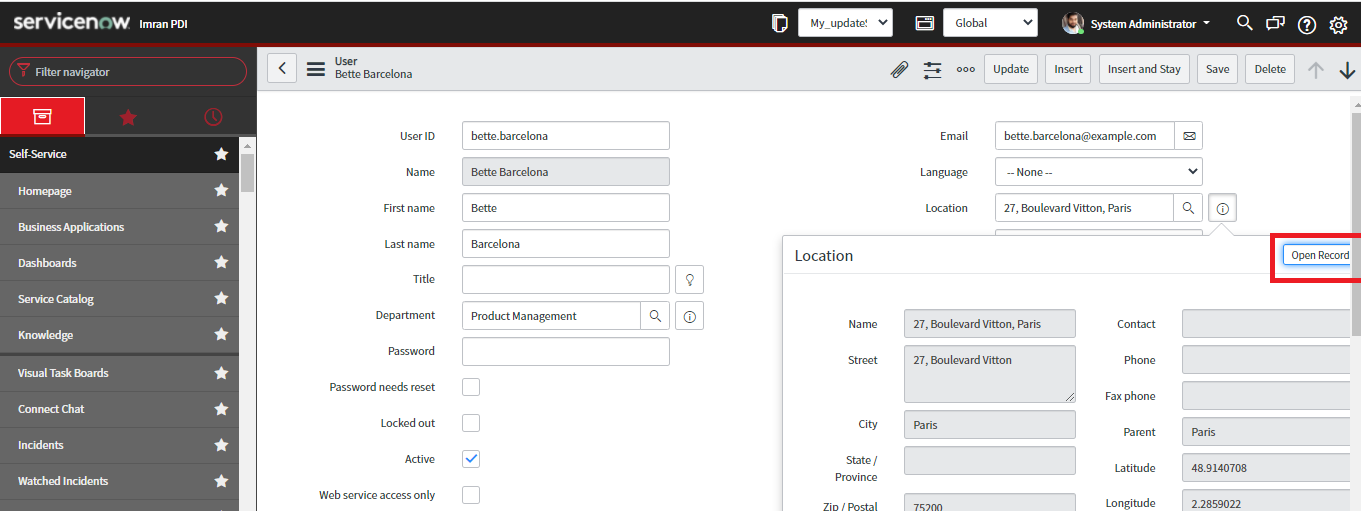Screen dimensions: 1361x511
Task: Open the update set picker icon
Action: (780, 23)
